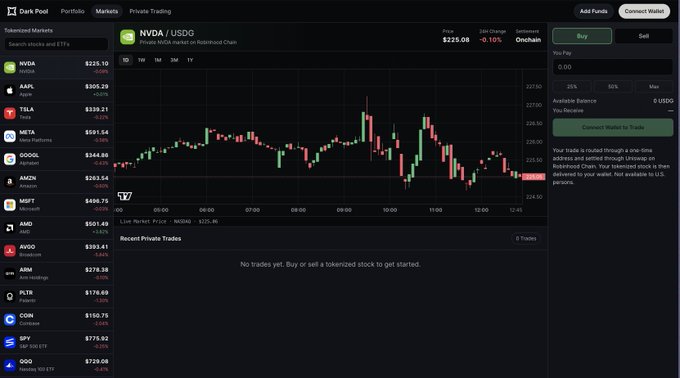Select the 1Y chart timeframe

coord(190,60)
